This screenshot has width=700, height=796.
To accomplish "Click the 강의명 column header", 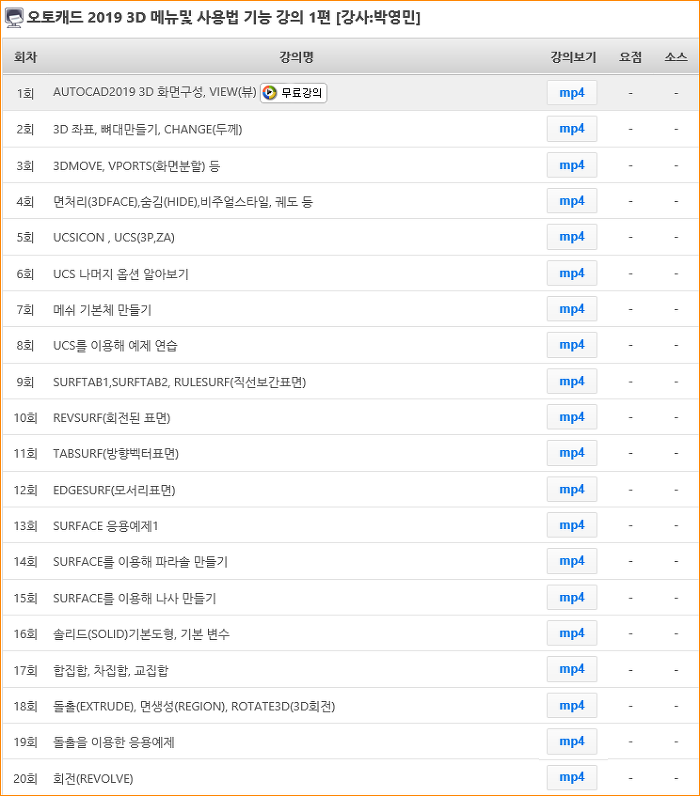I will (296, 57).
